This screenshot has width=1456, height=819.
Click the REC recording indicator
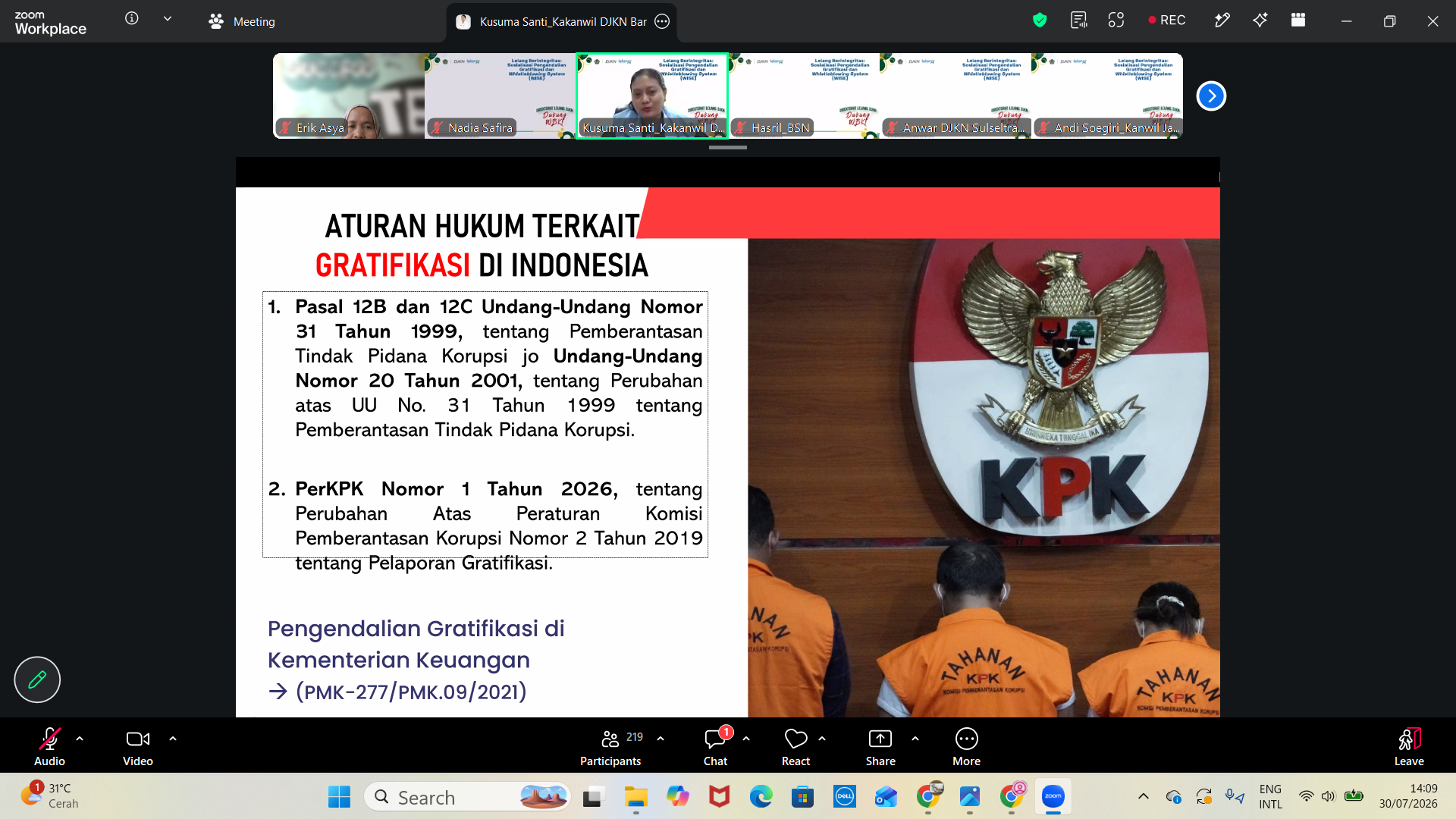click(x=1167, y=20)
